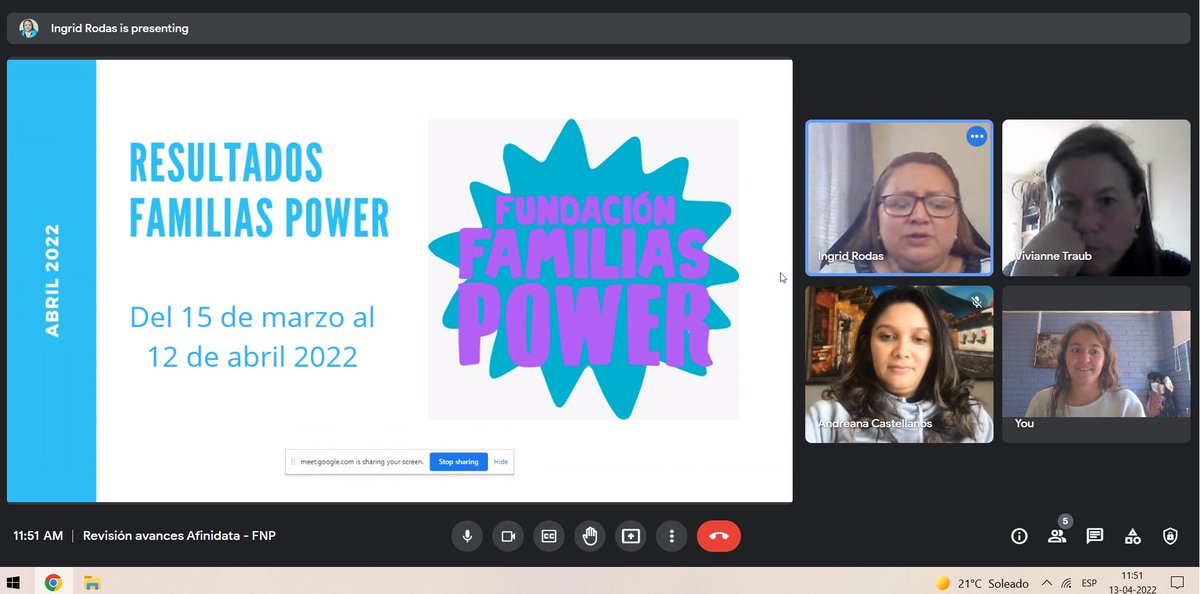Screen dimensions: 1200x594
Task: Open the network Wi-Fi settings icon
Action: [x=1067, y=583]
